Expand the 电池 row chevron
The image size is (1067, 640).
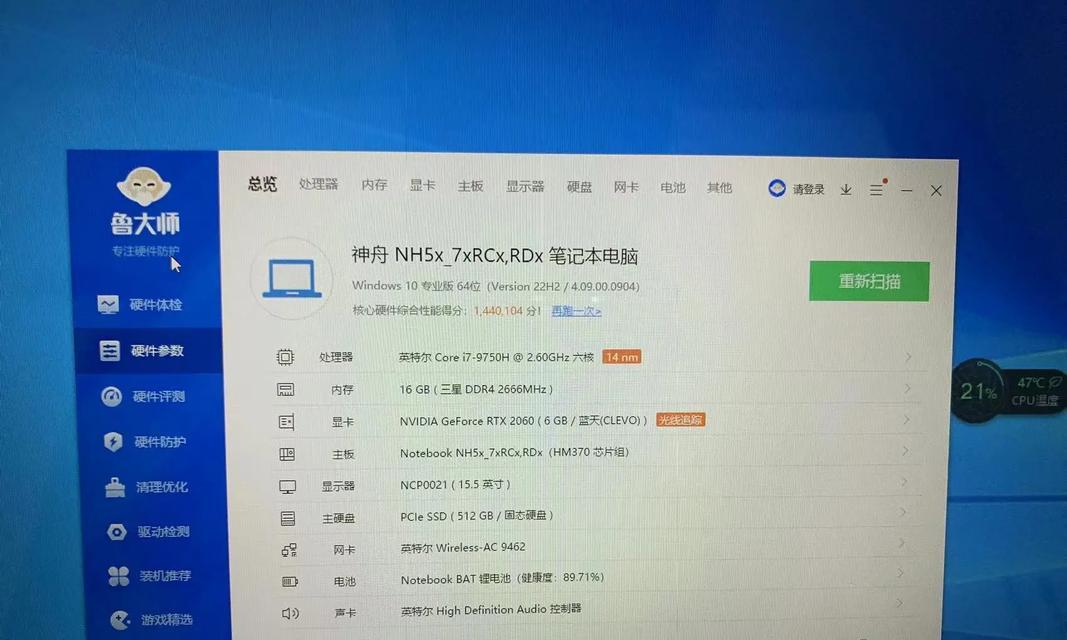pyautogui.click(x=901, y=574)
